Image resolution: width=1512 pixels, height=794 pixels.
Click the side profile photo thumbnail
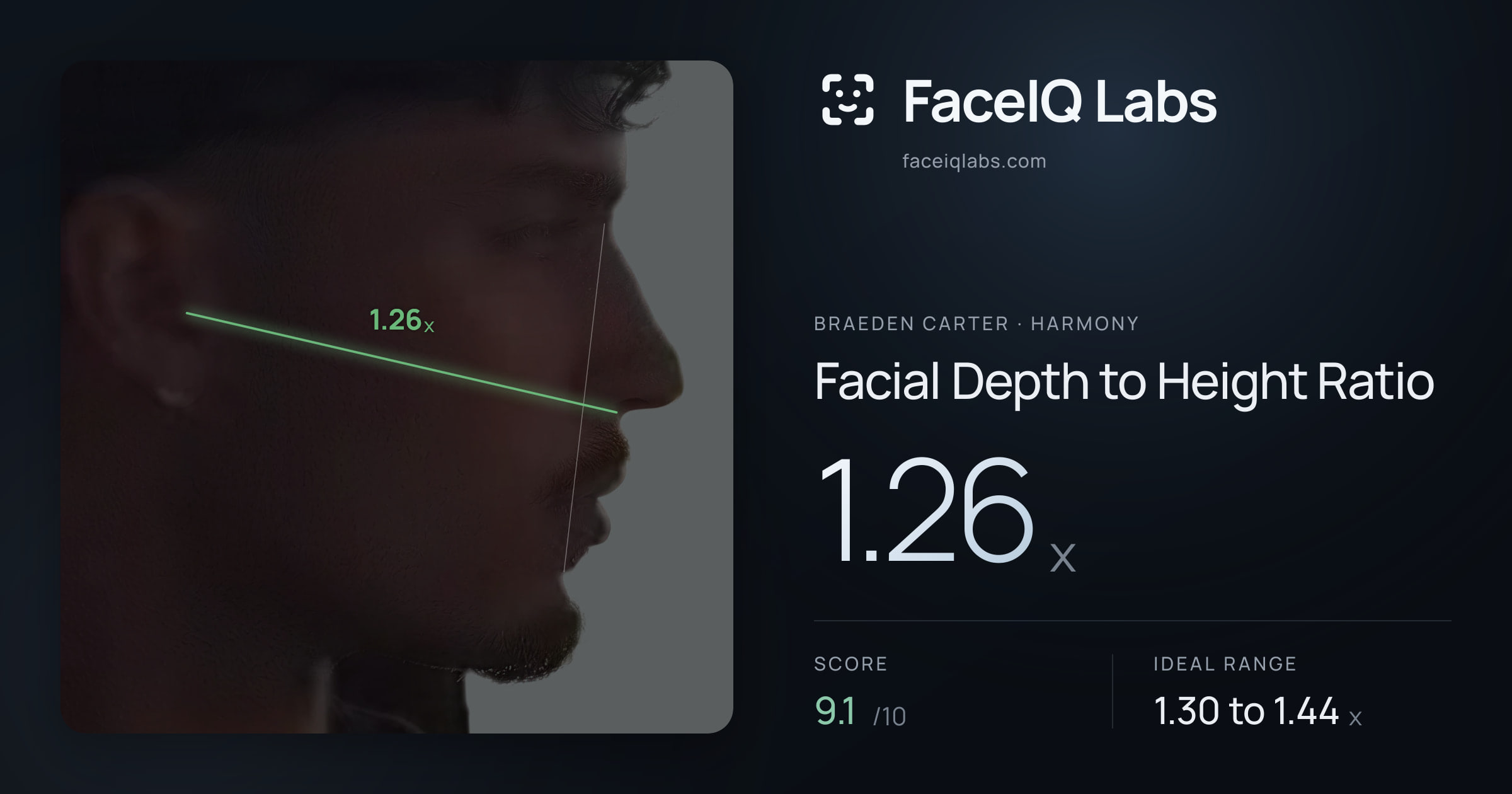pyautogui.click(x=397, y=396)
